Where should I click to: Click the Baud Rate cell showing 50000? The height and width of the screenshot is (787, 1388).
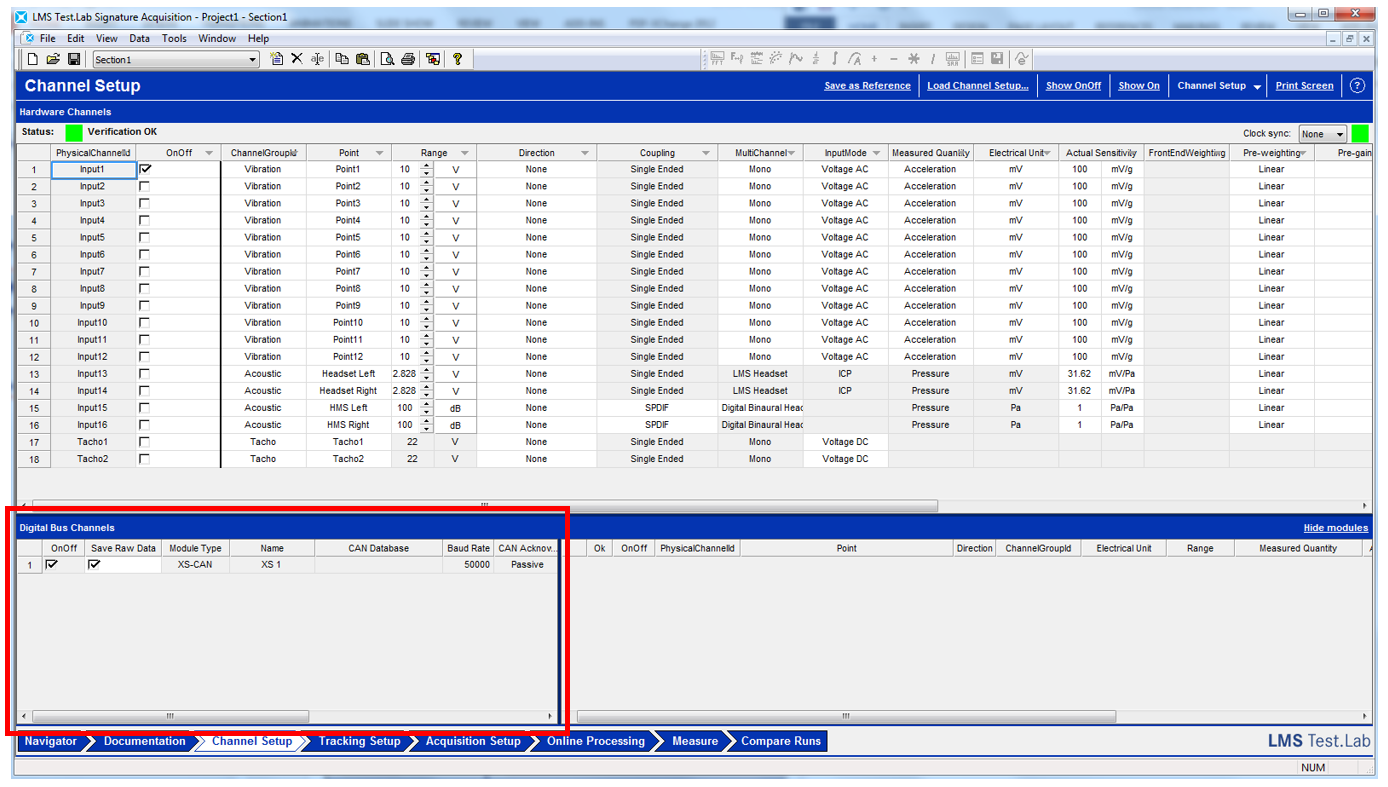(468, 565)
